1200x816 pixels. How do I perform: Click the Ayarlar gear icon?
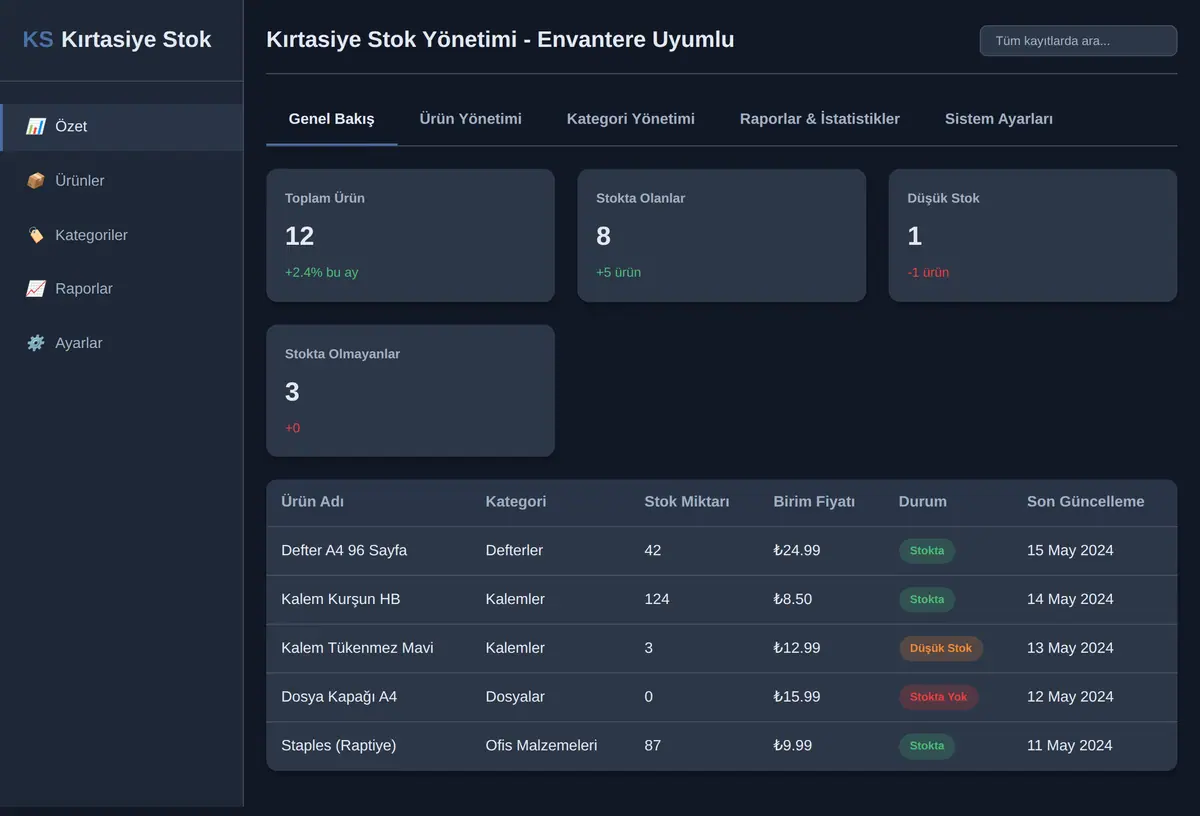(x=36, y=343)
